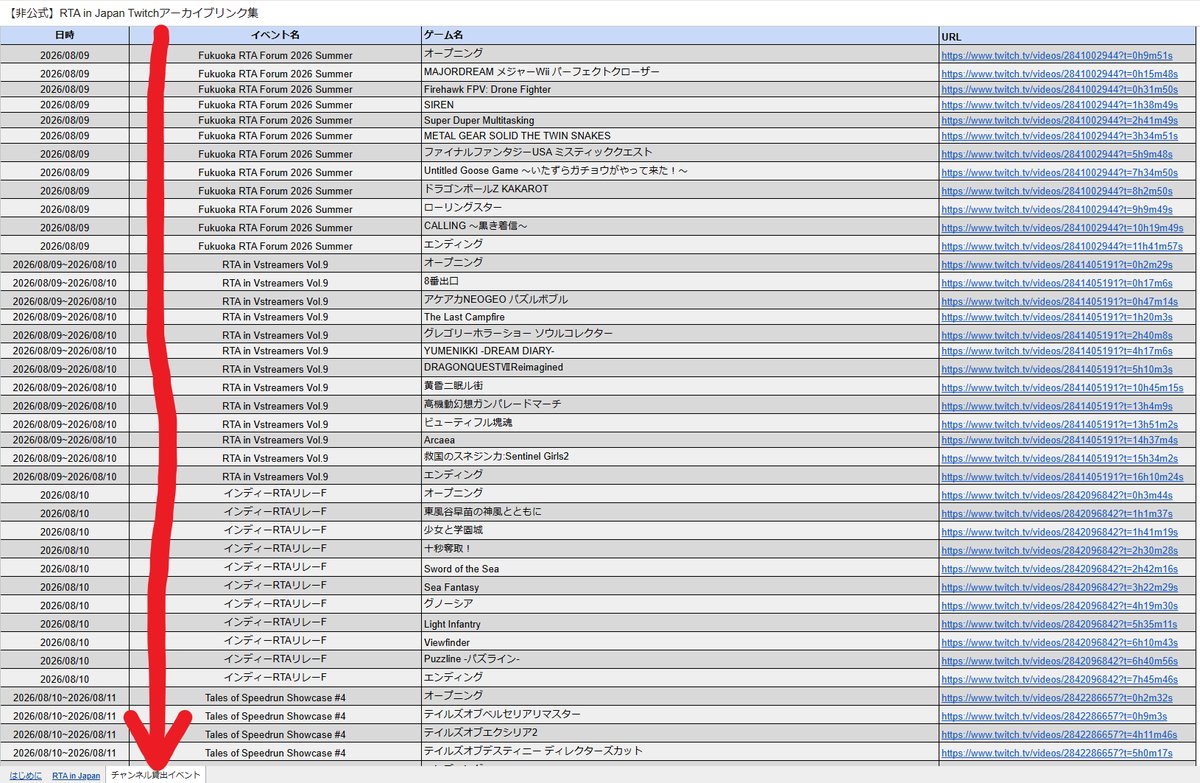Image resolution: width=1200 pixels, height=783 pixels.
Task: Open the Twitch link ending t=15h34m2s
Action: coord(1059,458)
